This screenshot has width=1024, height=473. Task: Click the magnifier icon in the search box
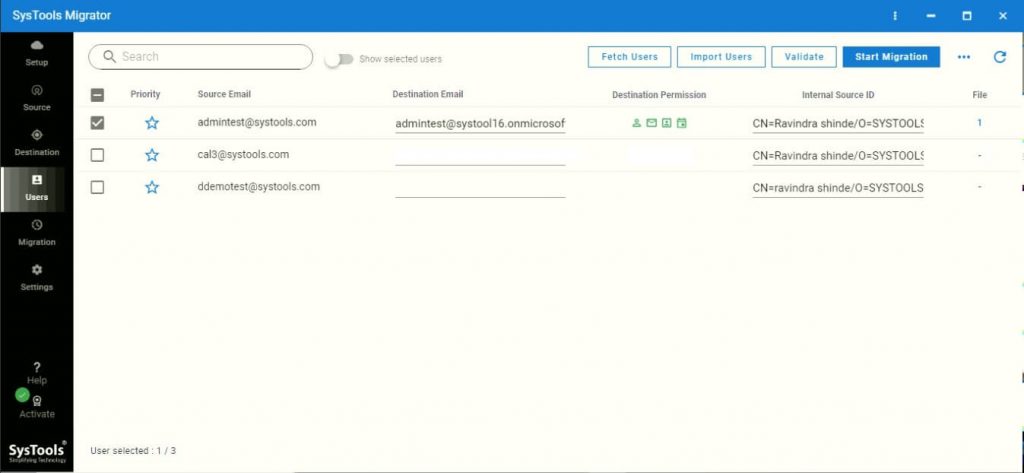[109, 57]
